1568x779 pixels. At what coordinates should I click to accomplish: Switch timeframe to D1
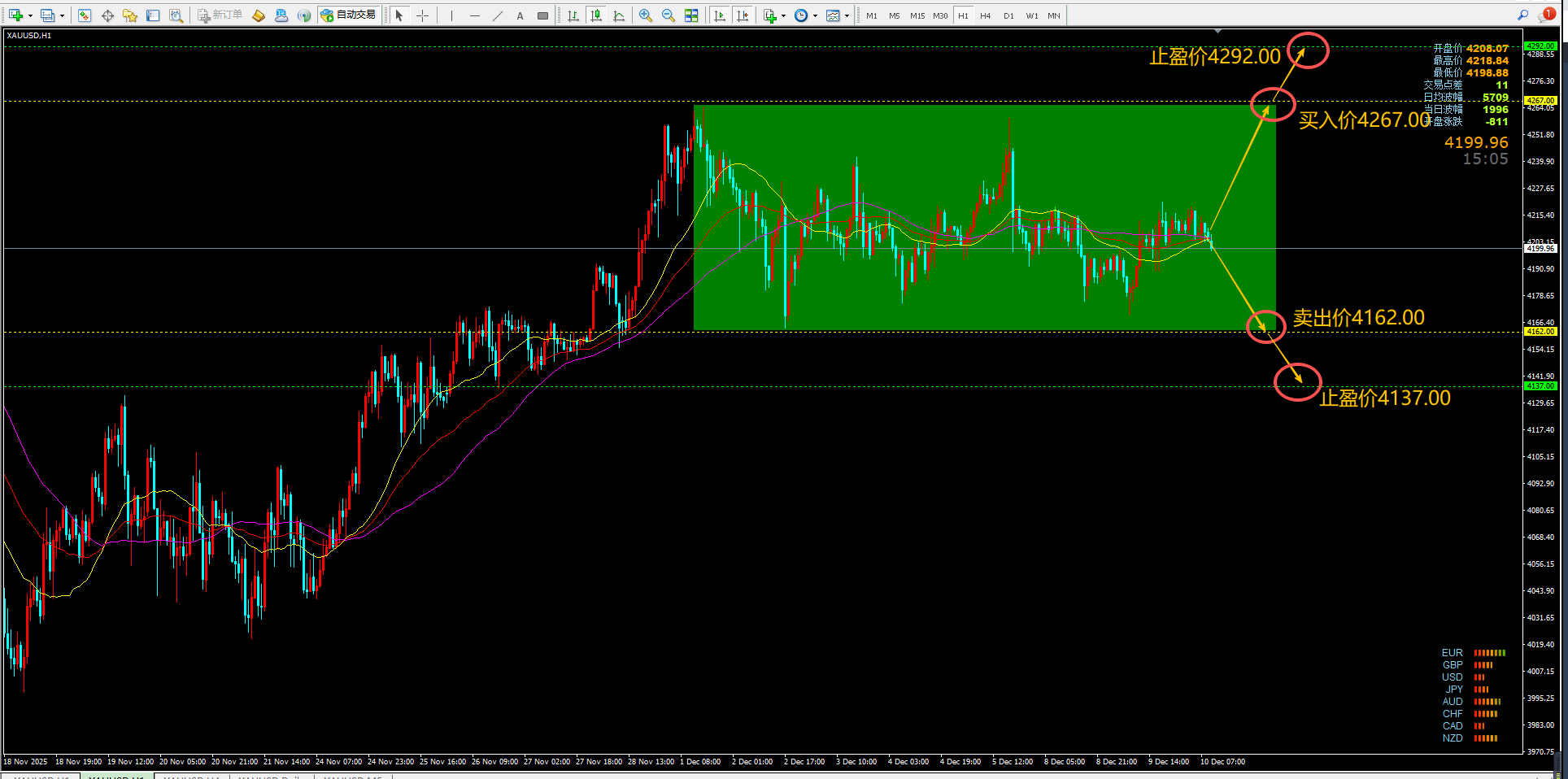[1008, 15]
